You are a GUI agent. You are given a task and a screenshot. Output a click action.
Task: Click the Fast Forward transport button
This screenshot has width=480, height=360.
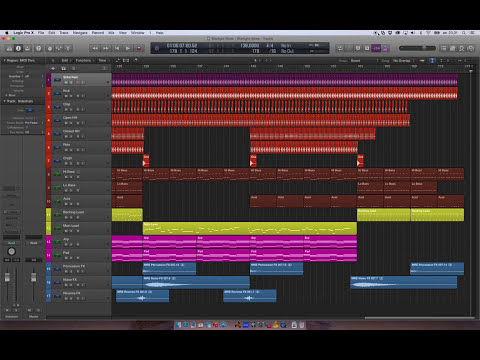[x=106, y=48]
